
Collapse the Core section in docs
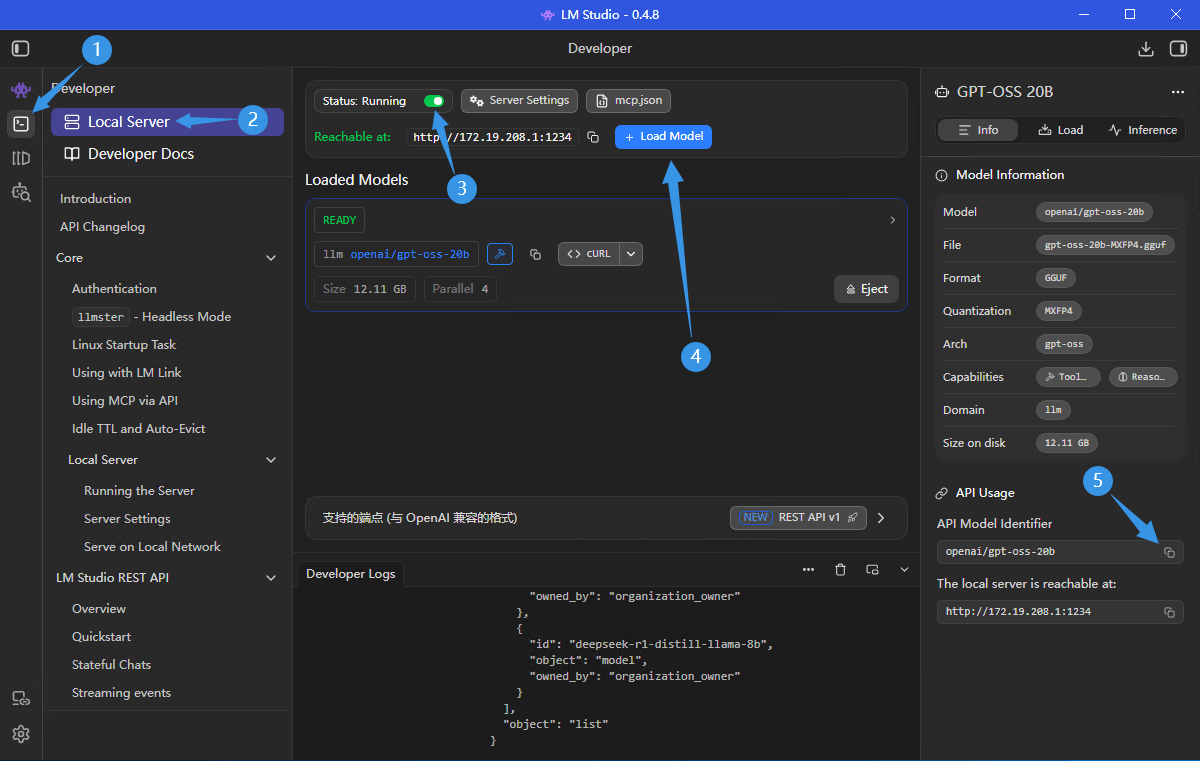coord(271,258)
